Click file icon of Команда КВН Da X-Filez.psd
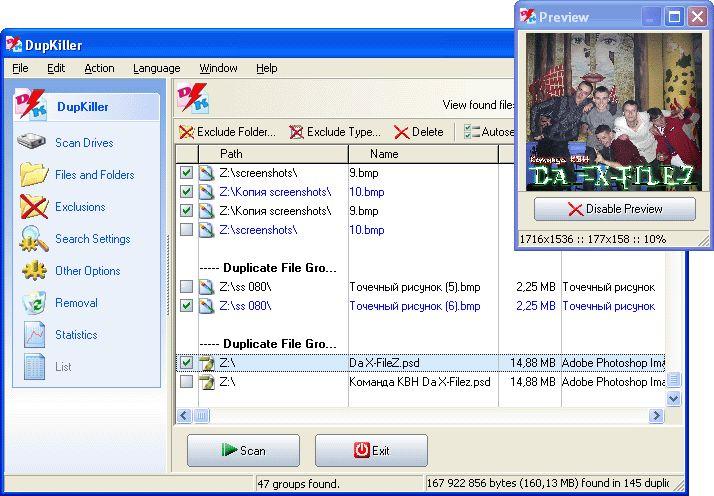Image resolution: width=714 pixels, height=496 pixels. tap(207, 382)
